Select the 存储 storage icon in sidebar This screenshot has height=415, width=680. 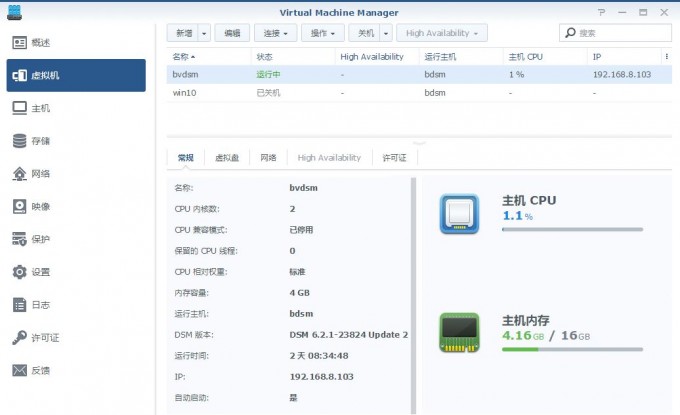tap(19, 141)
